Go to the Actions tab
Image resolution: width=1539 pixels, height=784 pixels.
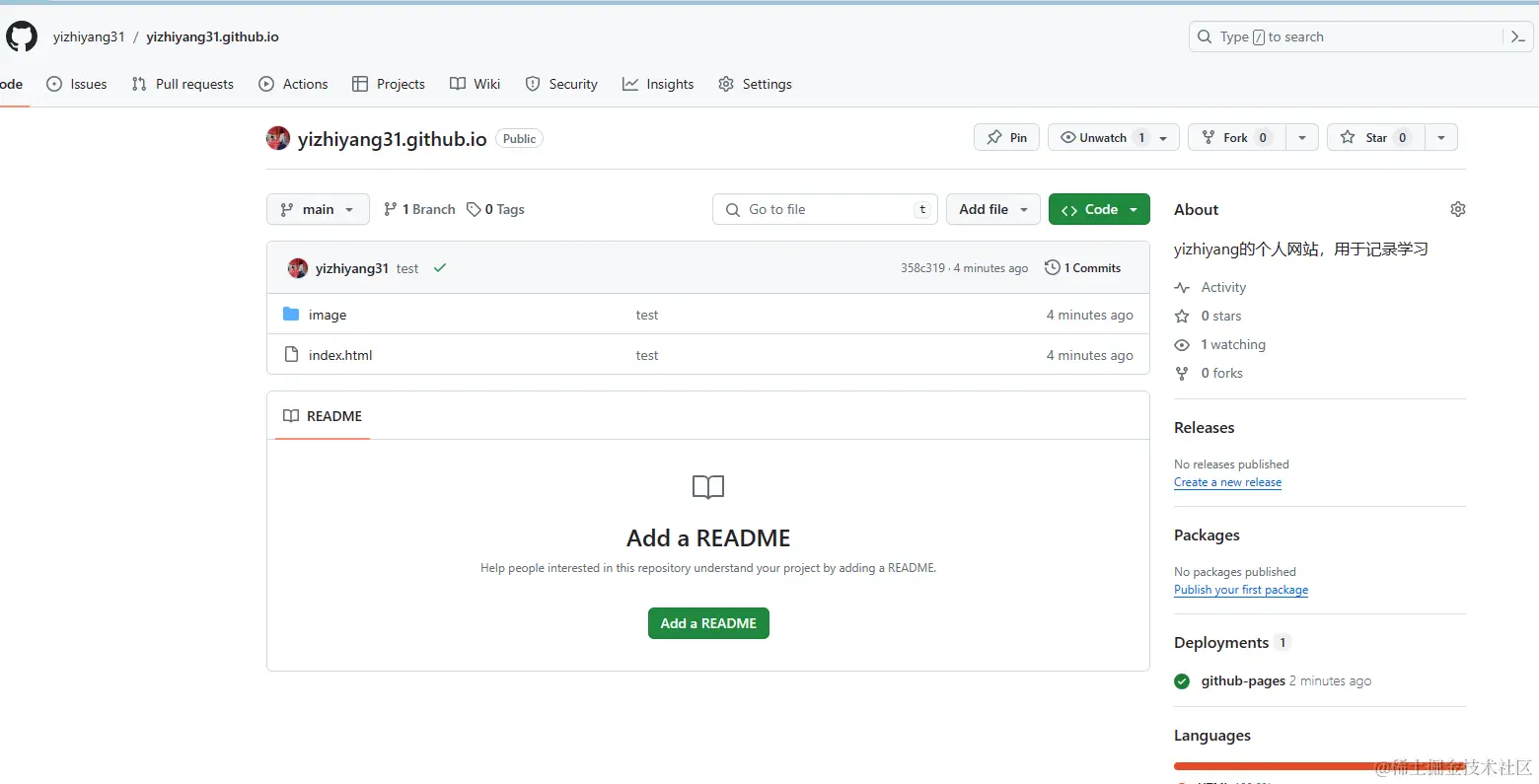coord(293,84)
